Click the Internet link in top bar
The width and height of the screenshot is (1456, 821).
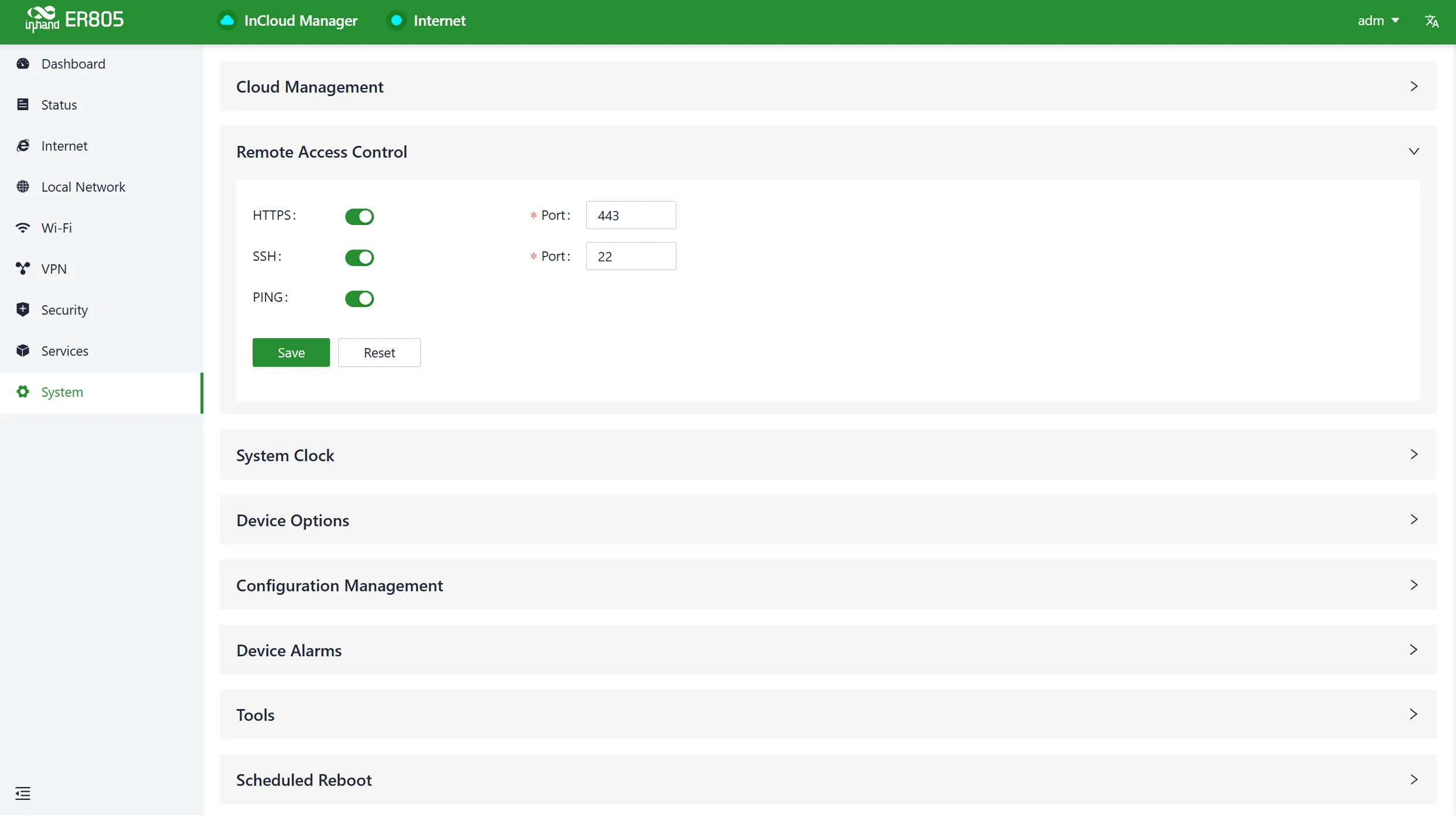[x=440, y=21]
